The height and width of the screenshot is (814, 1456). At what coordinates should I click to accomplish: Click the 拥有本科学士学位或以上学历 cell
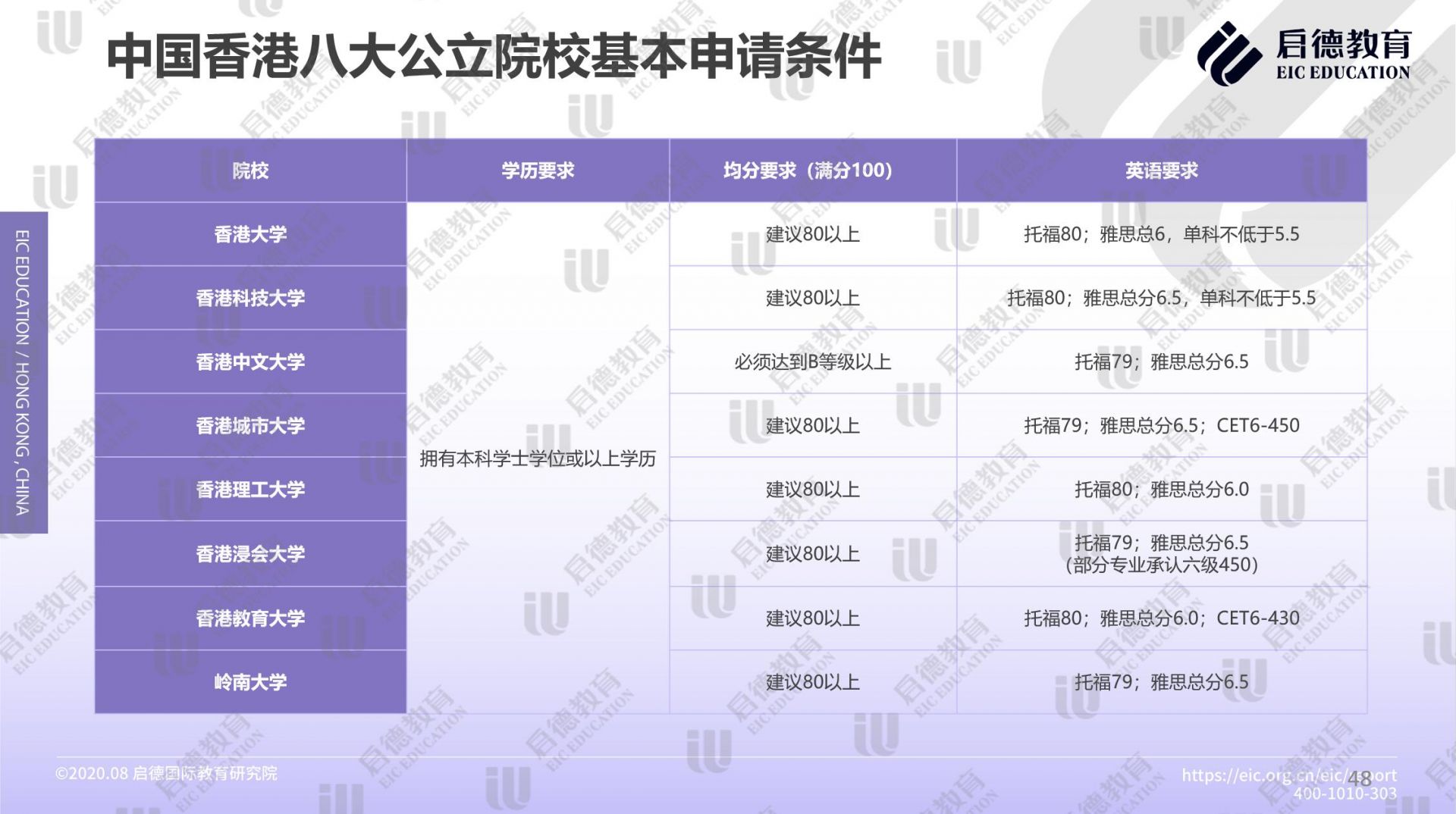538,458
